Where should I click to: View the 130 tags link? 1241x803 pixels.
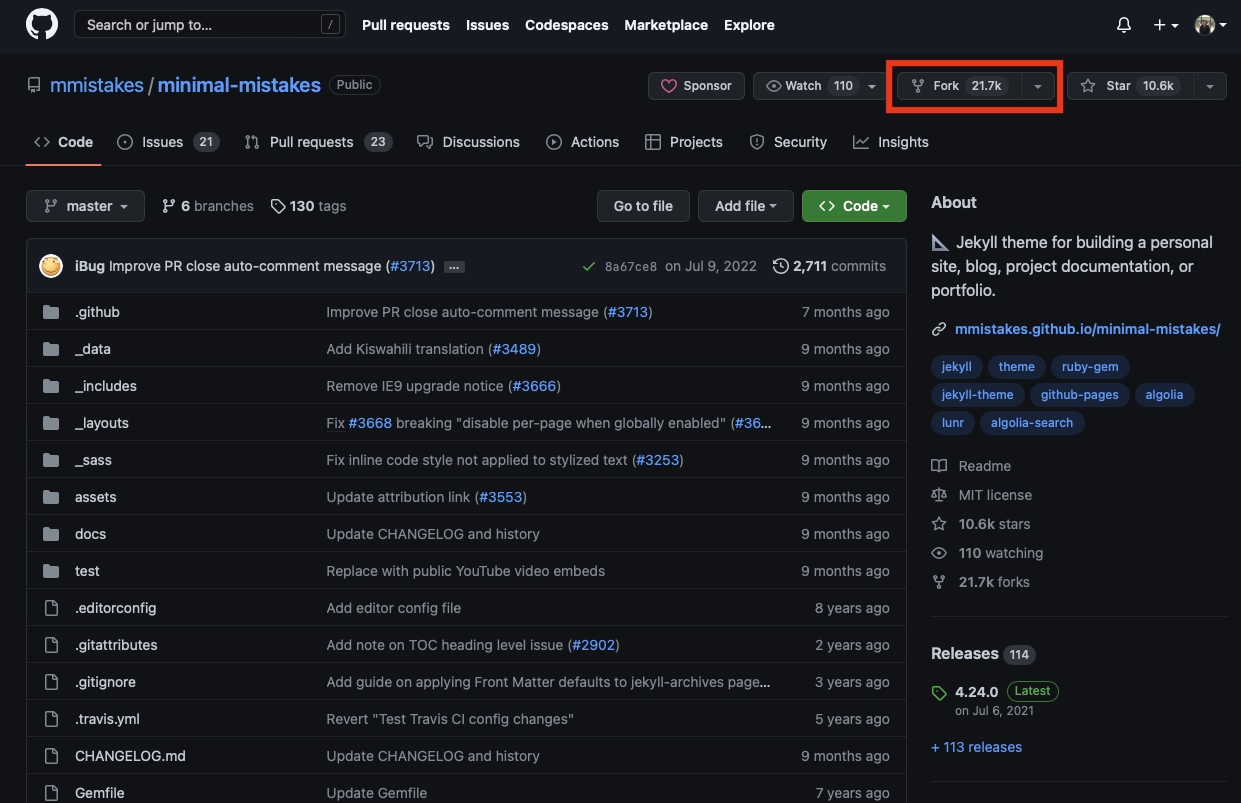click(x=308, y=206)
